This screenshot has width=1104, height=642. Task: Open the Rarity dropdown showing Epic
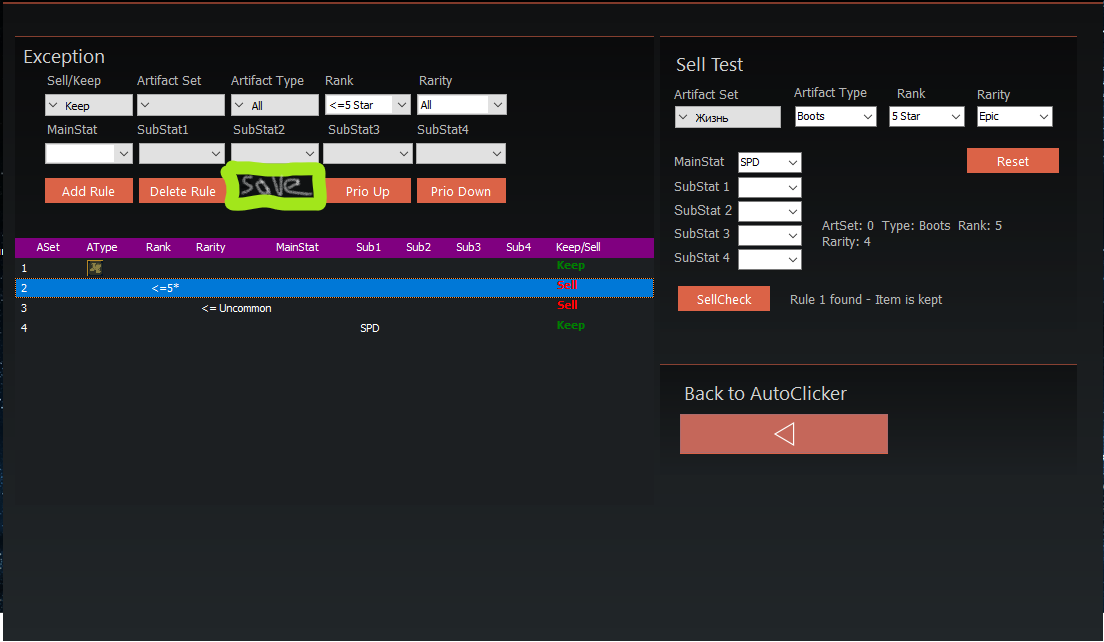click(x=1014, y=115)
